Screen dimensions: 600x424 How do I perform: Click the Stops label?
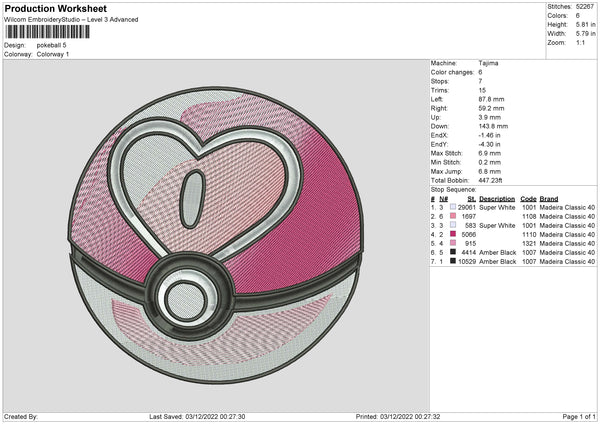[x=440, y=81]
